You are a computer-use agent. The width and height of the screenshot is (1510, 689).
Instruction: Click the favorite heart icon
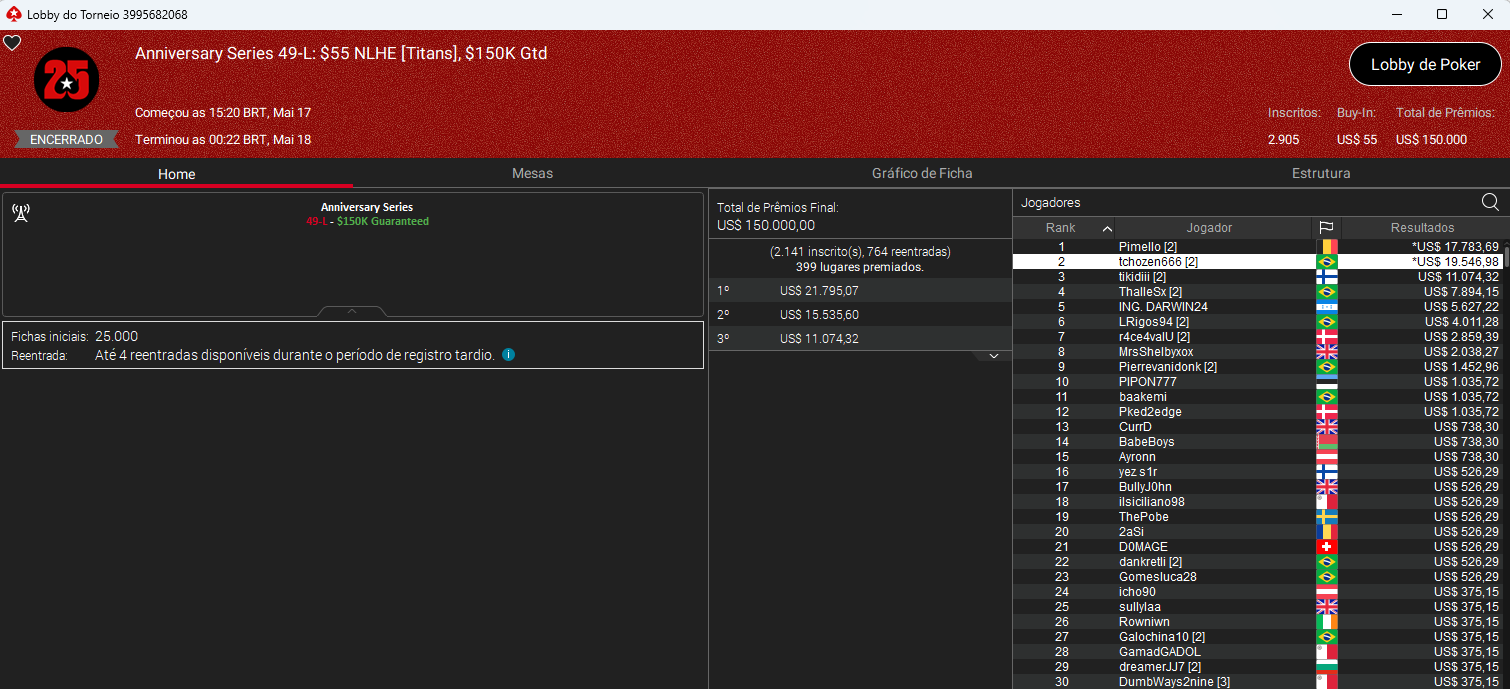pos(12,43)
